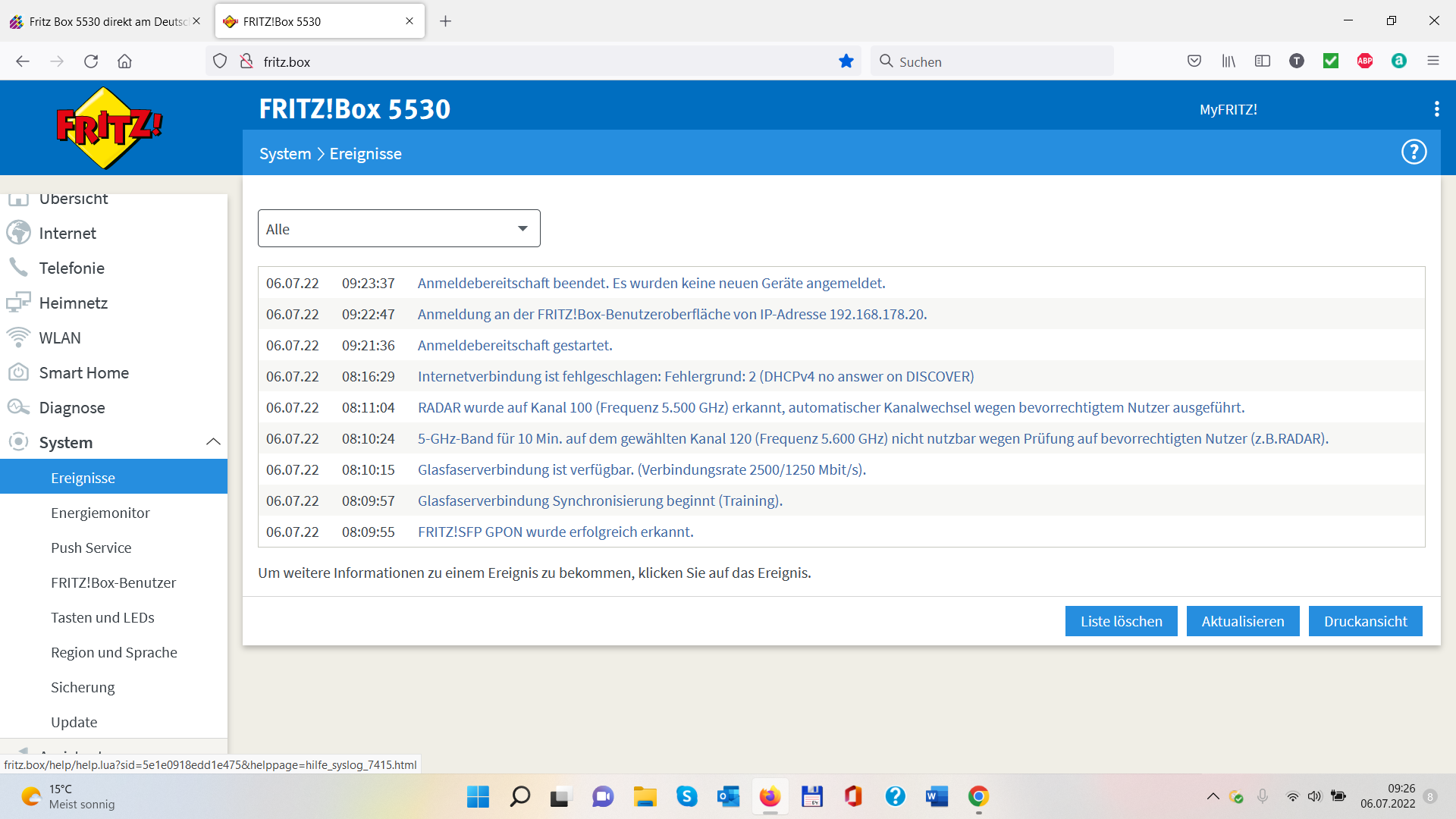Open Region und Sprache page
This screenshot has height=819, width=1456.
114,652
